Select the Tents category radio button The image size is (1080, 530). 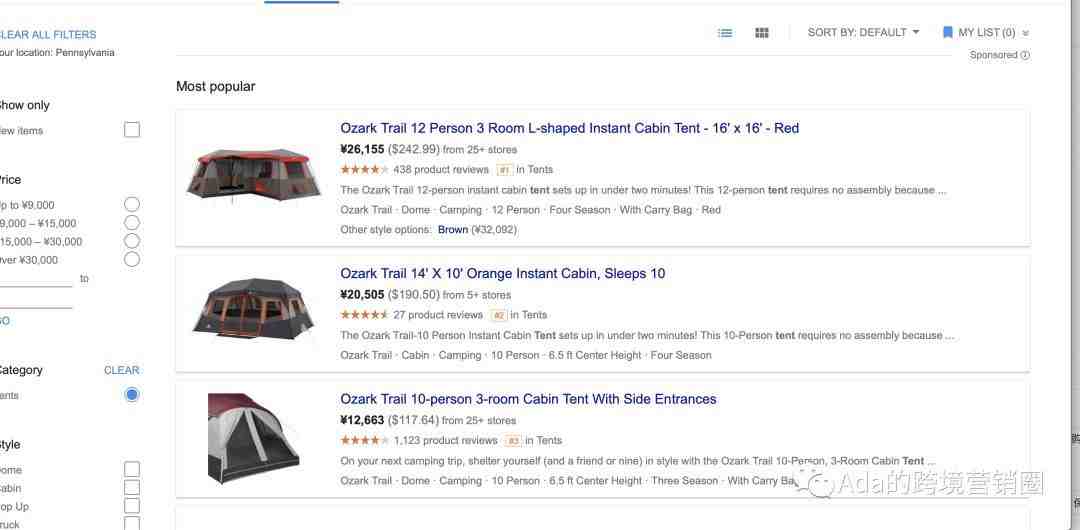tap(132, 395)
